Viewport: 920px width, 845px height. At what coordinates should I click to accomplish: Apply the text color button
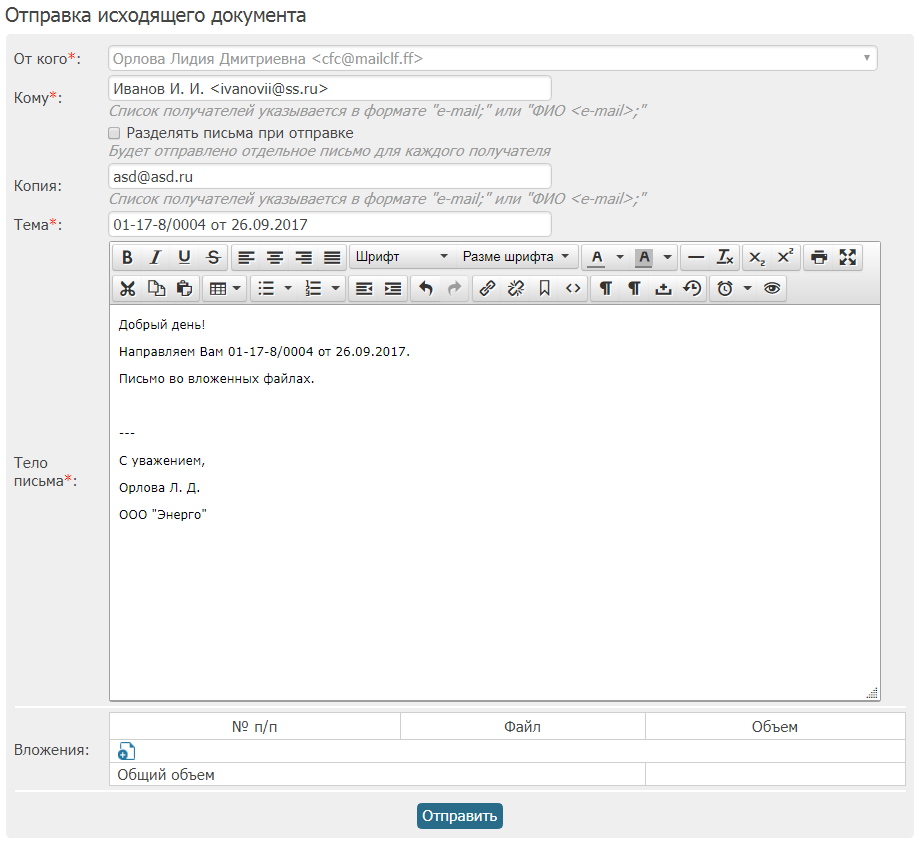(597, 257)
